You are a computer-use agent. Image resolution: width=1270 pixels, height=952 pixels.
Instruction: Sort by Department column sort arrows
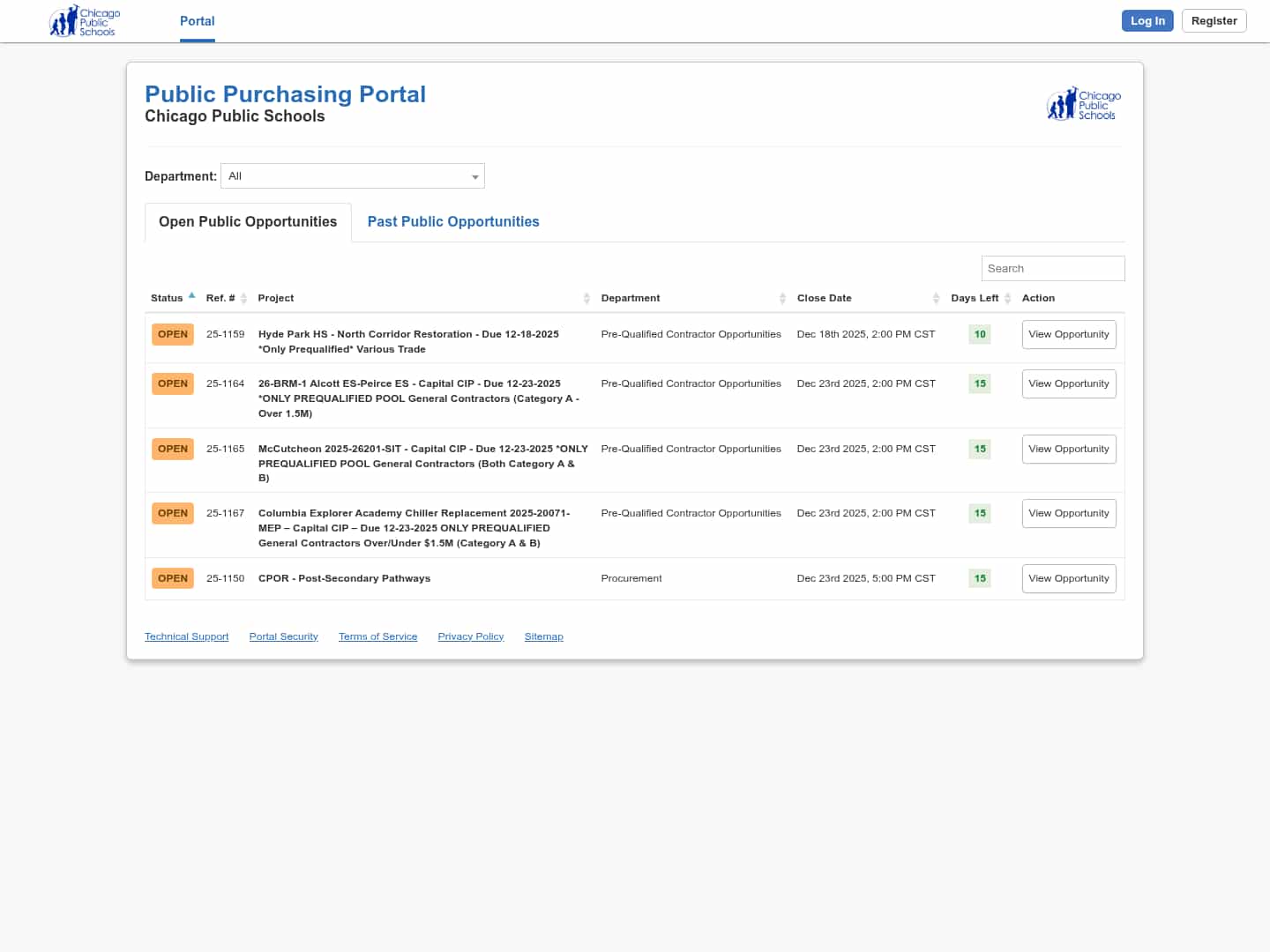point(782,298)
